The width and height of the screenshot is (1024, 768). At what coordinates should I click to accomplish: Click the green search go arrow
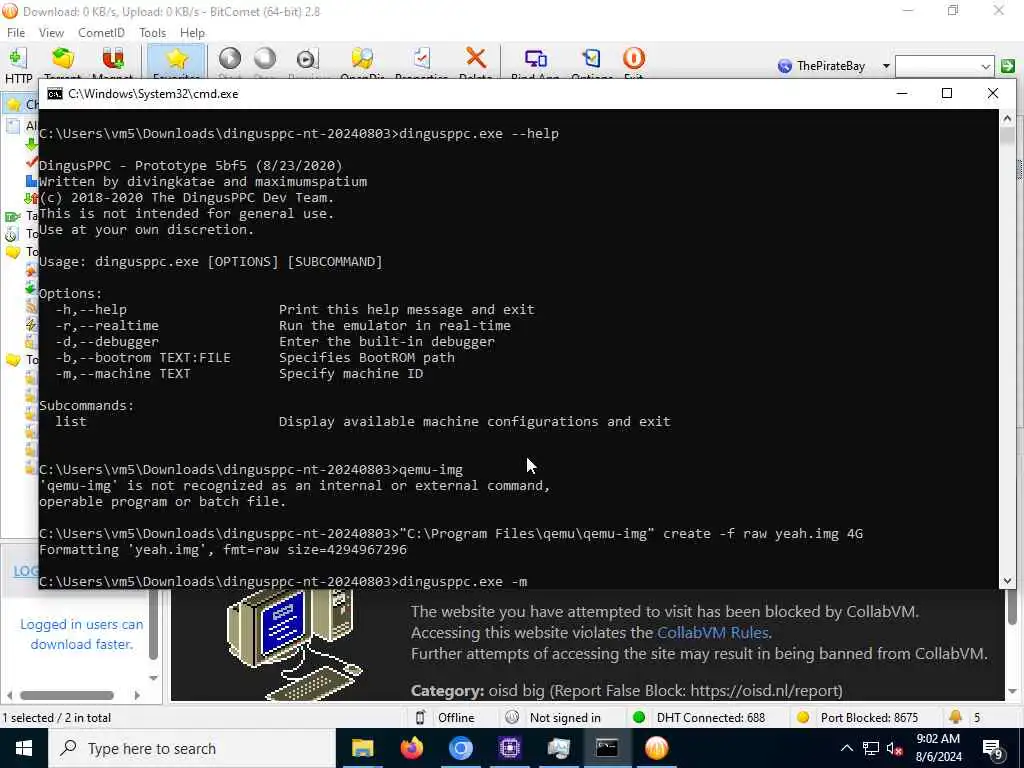tap(1008, 66)
